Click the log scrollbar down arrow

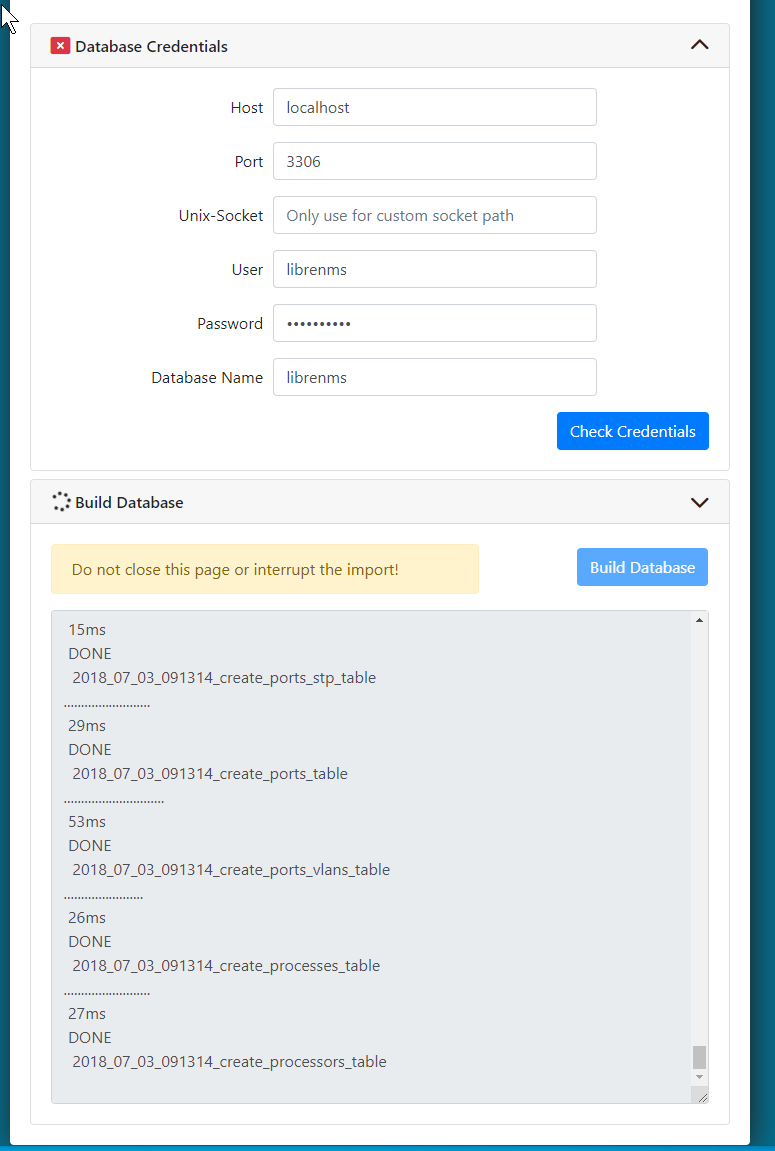tap(699, 1076)
